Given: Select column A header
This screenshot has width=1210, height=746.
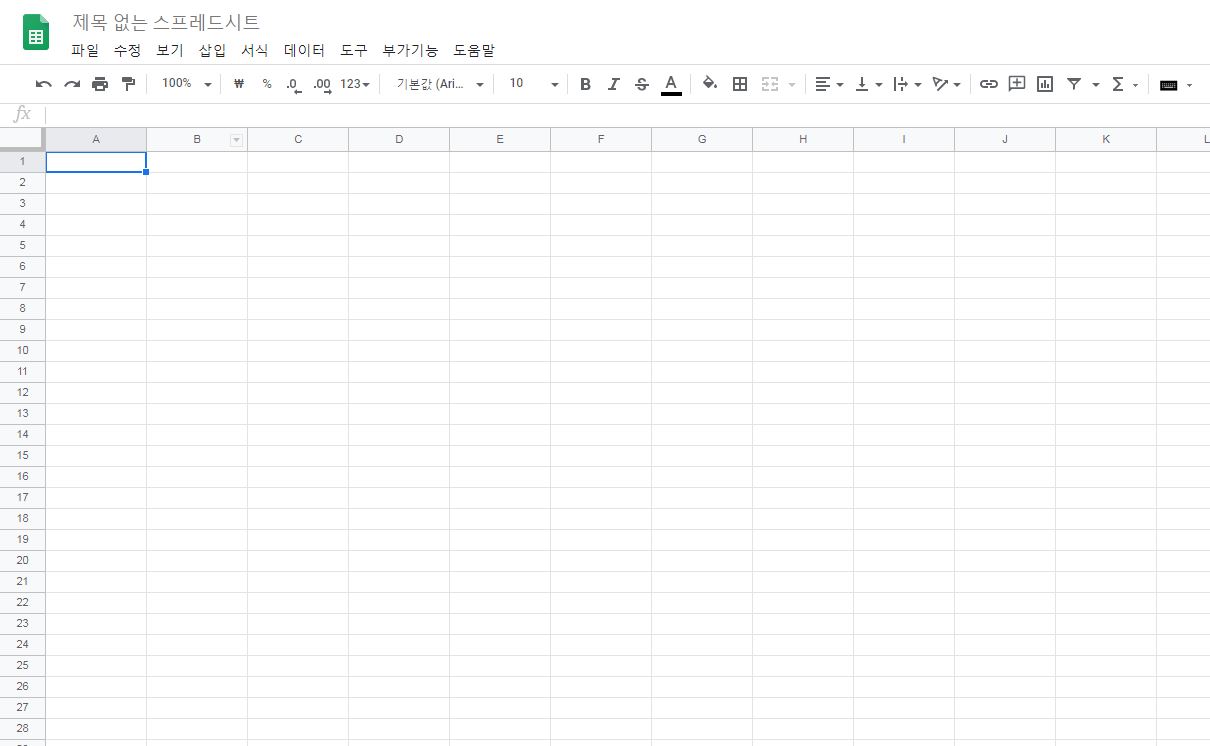Looking at the screenshot, I should coord(96,139).
